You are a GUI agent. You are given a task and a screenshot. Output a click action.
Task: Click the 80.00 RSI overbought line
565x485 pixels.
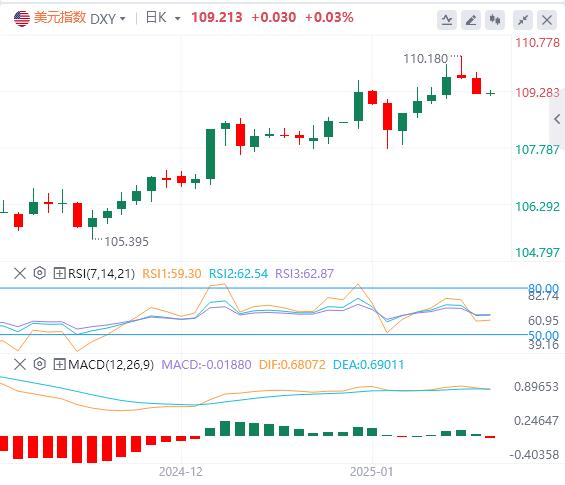click(x=264, y=288)
